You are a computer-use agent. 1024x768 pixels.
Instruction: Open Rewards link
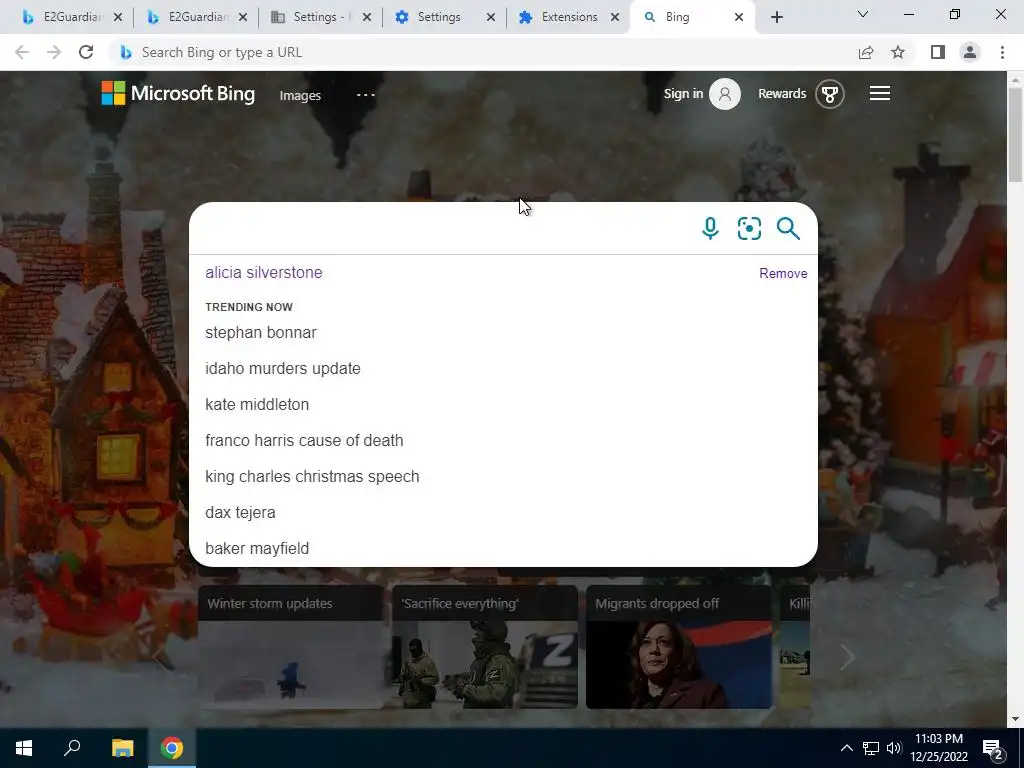[x=782, y=93]
